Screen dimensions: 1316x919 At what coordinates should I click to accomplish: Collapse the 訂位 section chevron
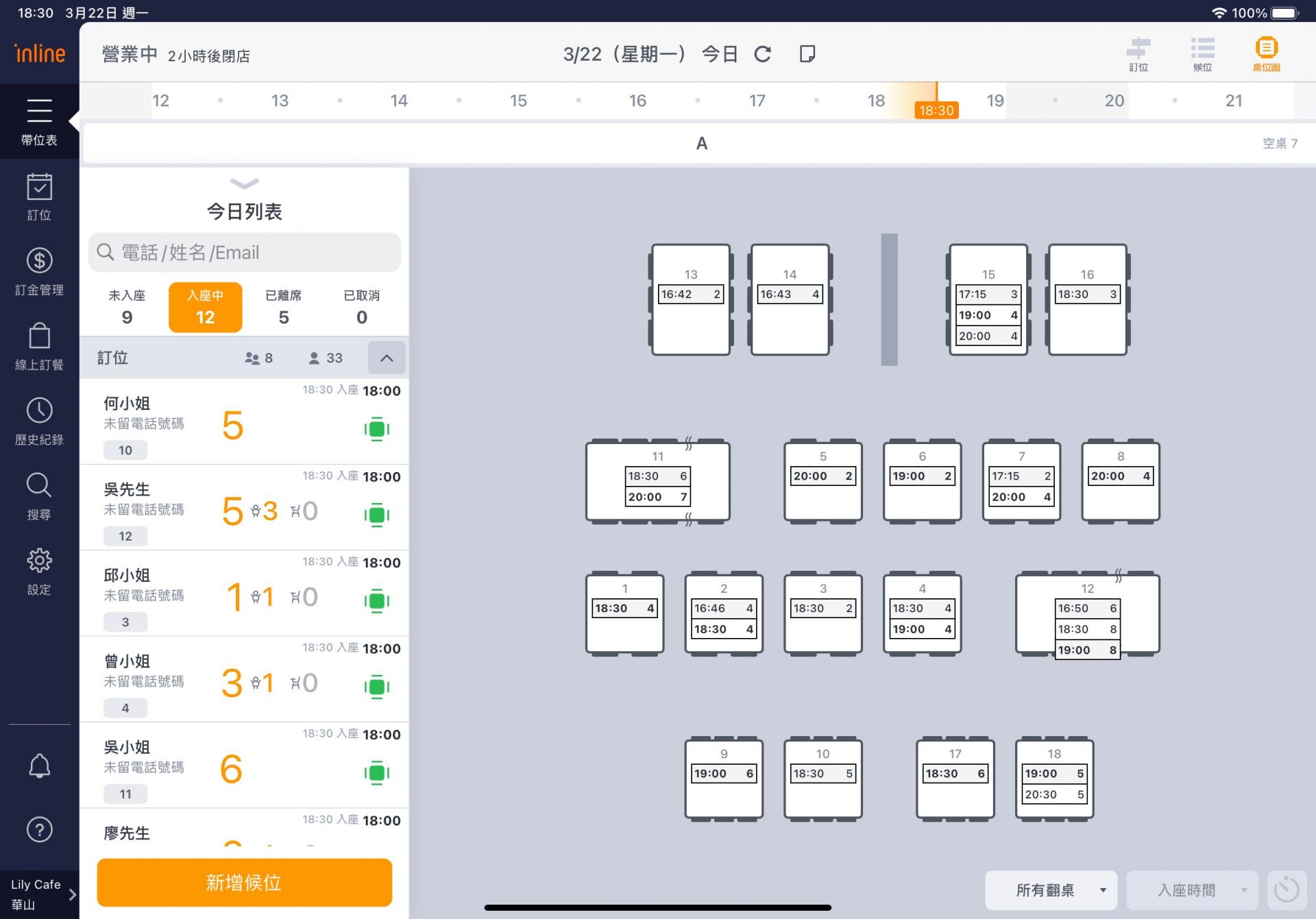click(387, 358)
